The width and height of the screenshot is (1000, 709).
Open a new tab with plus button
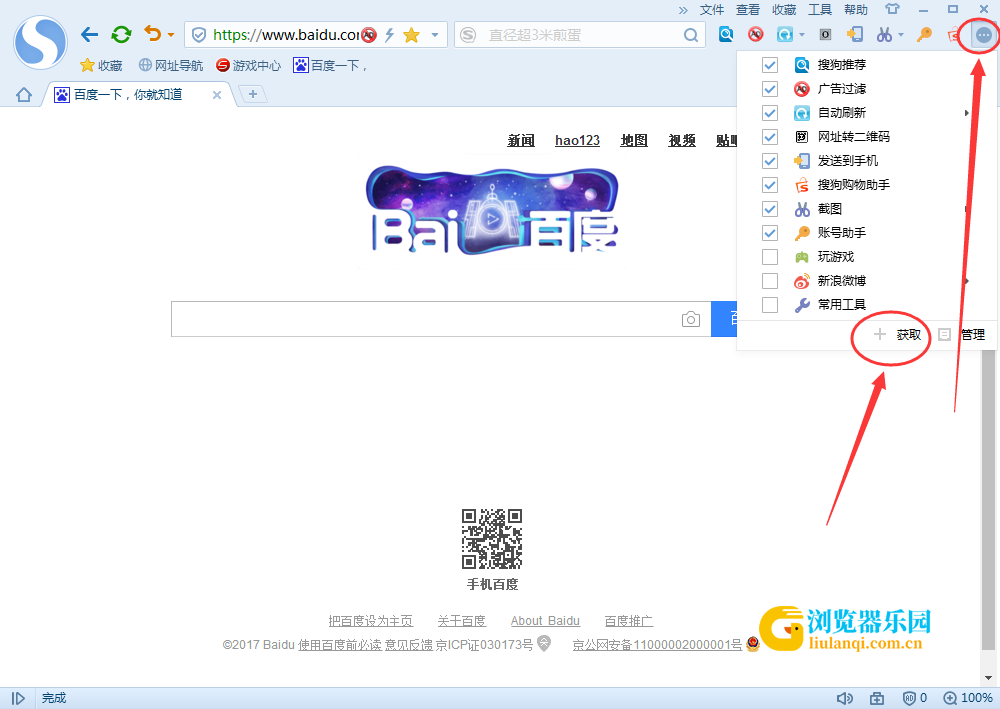tap(253, 94)
